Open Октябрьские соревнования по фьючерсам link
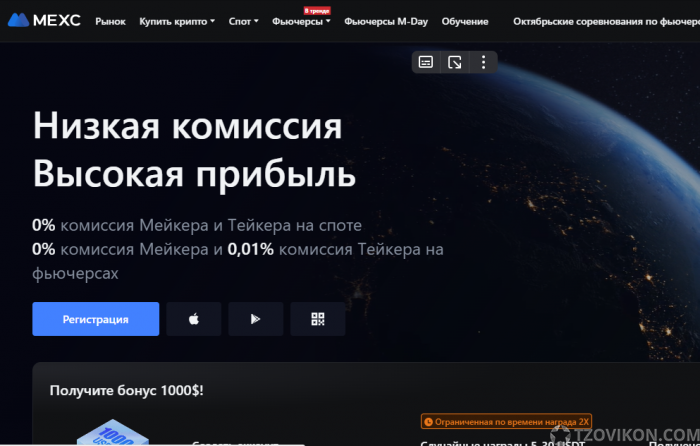Viewport: 700px width, 446px height. click(606, 21)
